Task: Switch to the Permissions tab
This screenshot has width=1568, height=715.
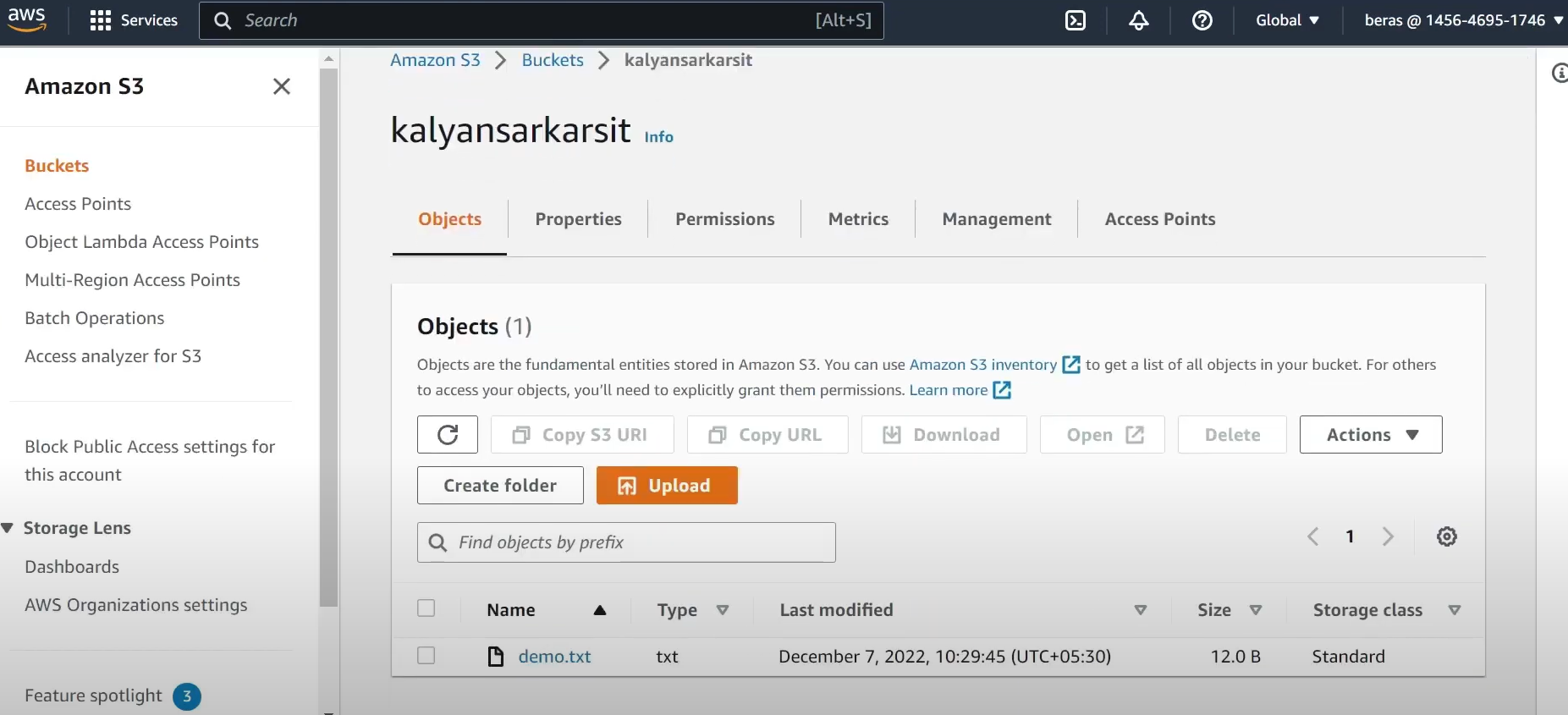Action: pyautogui.click(x=724, y=219)
